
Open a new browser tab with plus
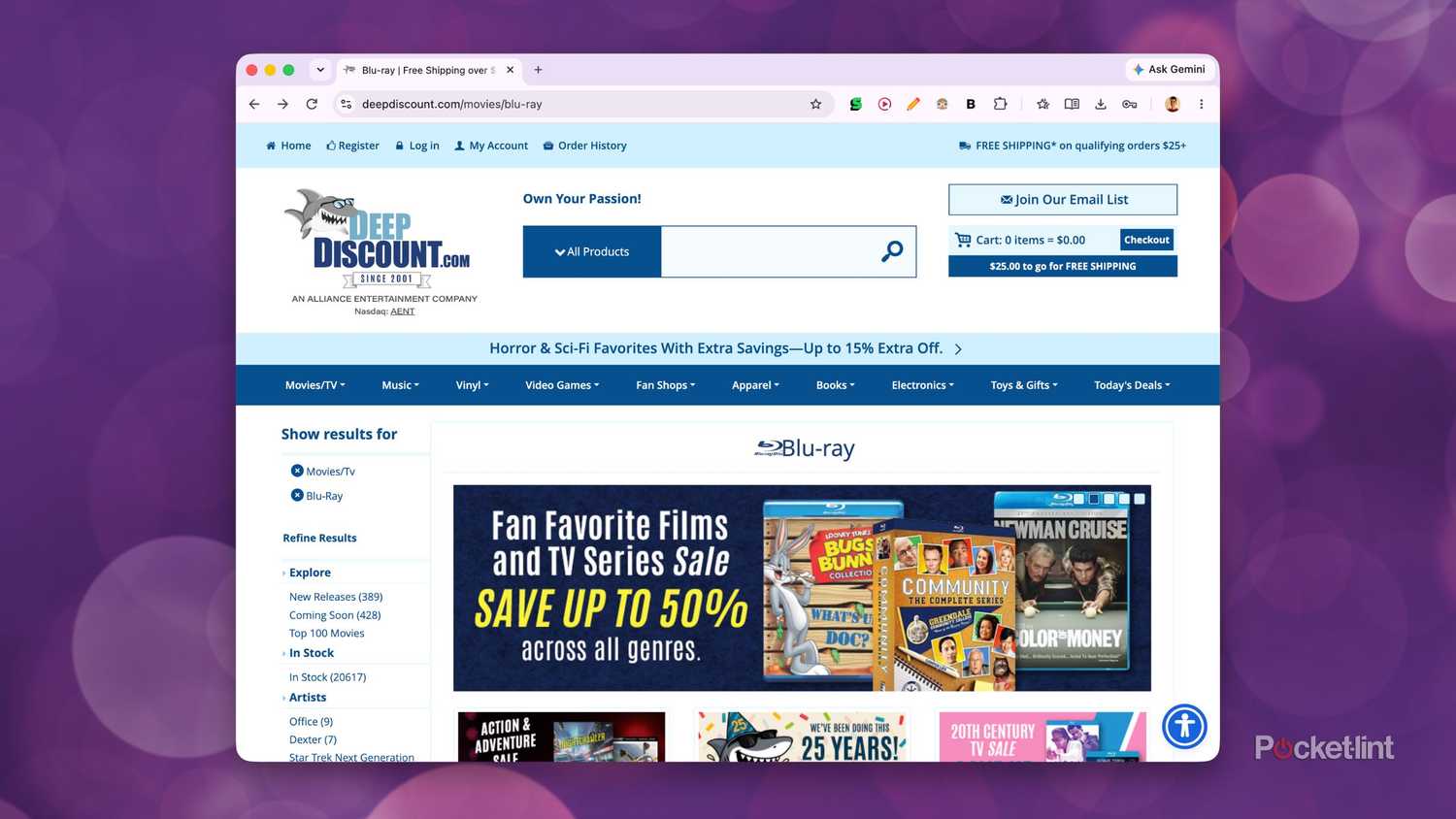click(538, 70)
